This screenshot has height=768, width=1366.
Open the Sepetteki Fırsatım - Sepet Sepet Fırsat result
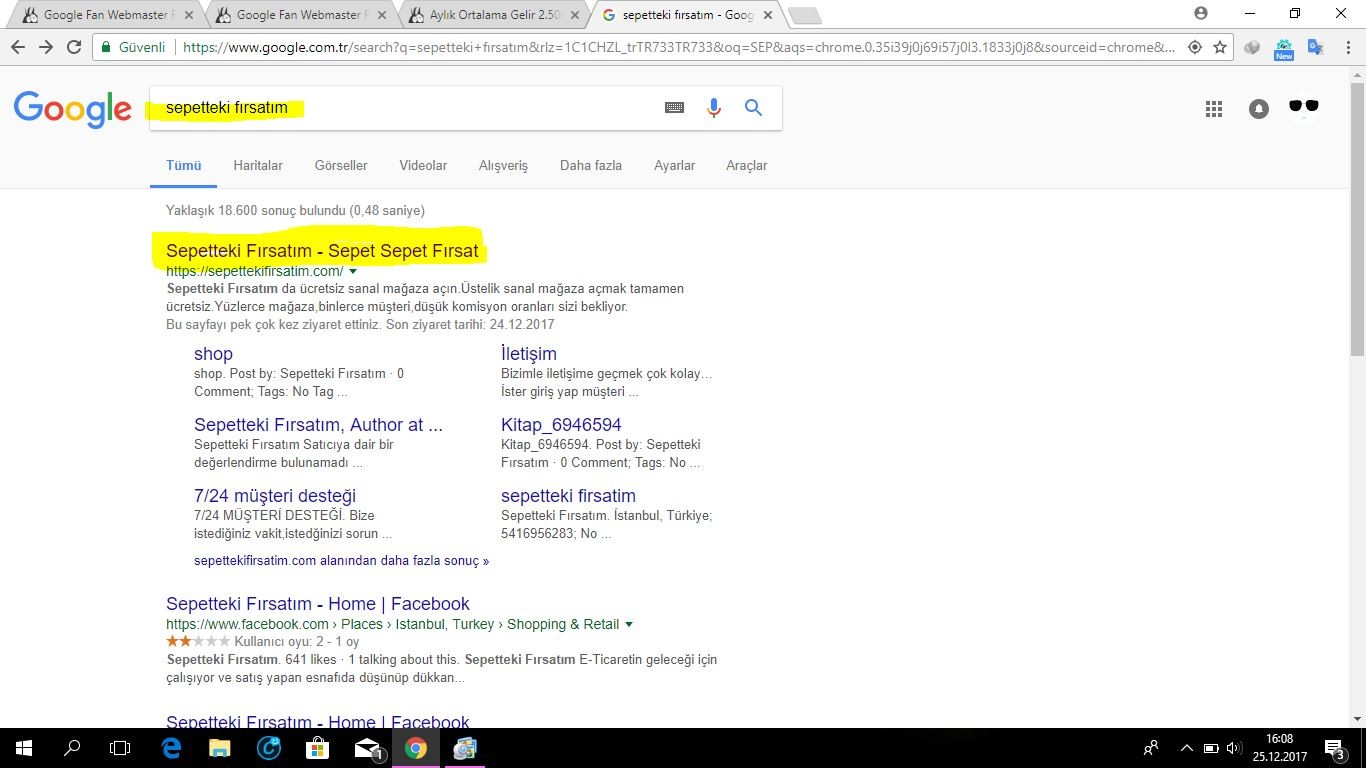tap(322, 251)
